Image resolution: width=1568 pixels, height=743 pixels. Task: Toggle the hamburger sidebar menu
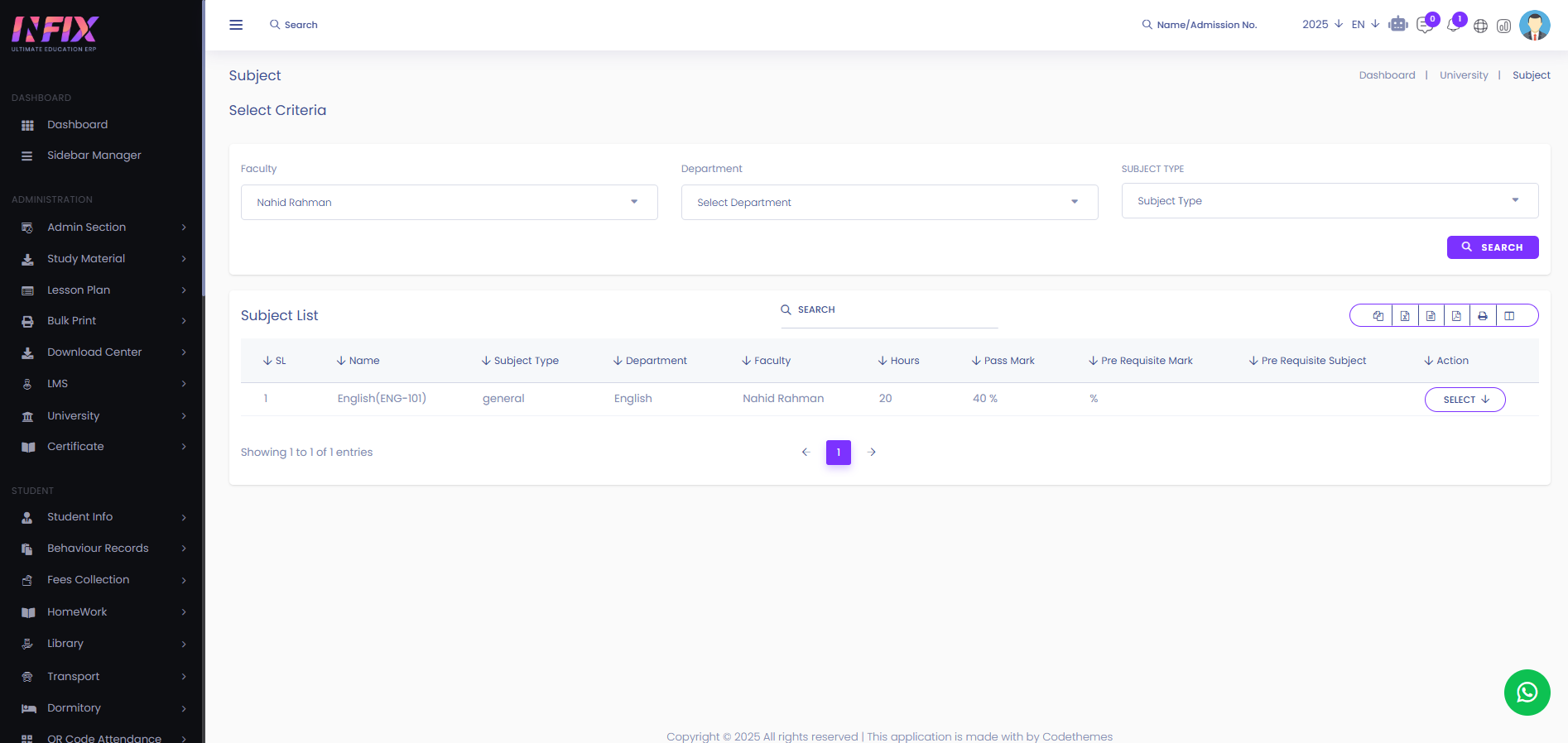236,25
